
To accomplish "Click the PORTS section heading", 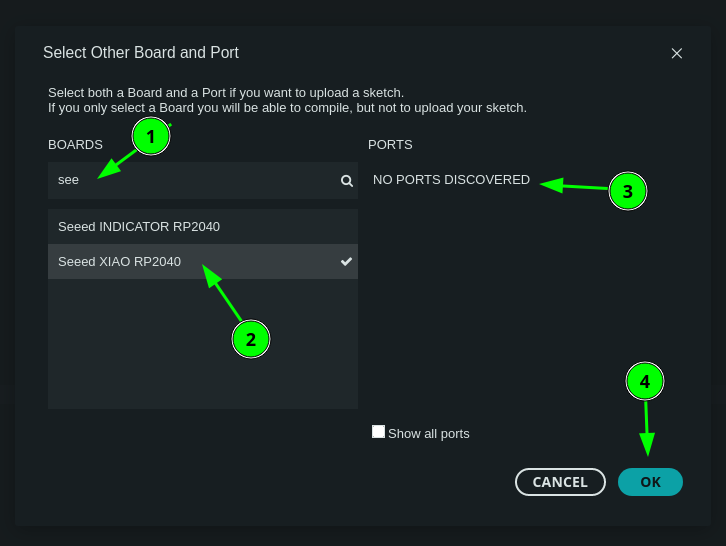I will 390,145.
